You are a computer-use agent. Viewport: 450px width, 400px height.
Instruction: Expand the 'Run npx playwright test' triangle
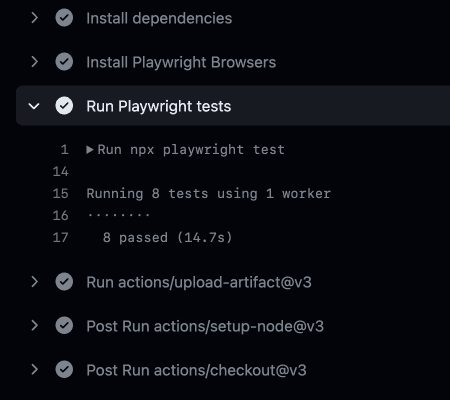point(89,150)
